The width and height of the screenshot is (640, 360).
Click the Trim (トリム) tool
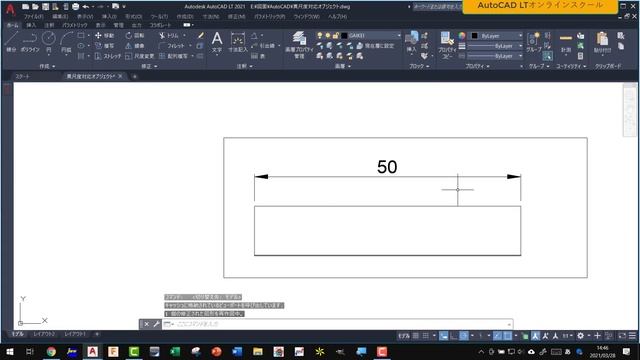coord(169,36)
